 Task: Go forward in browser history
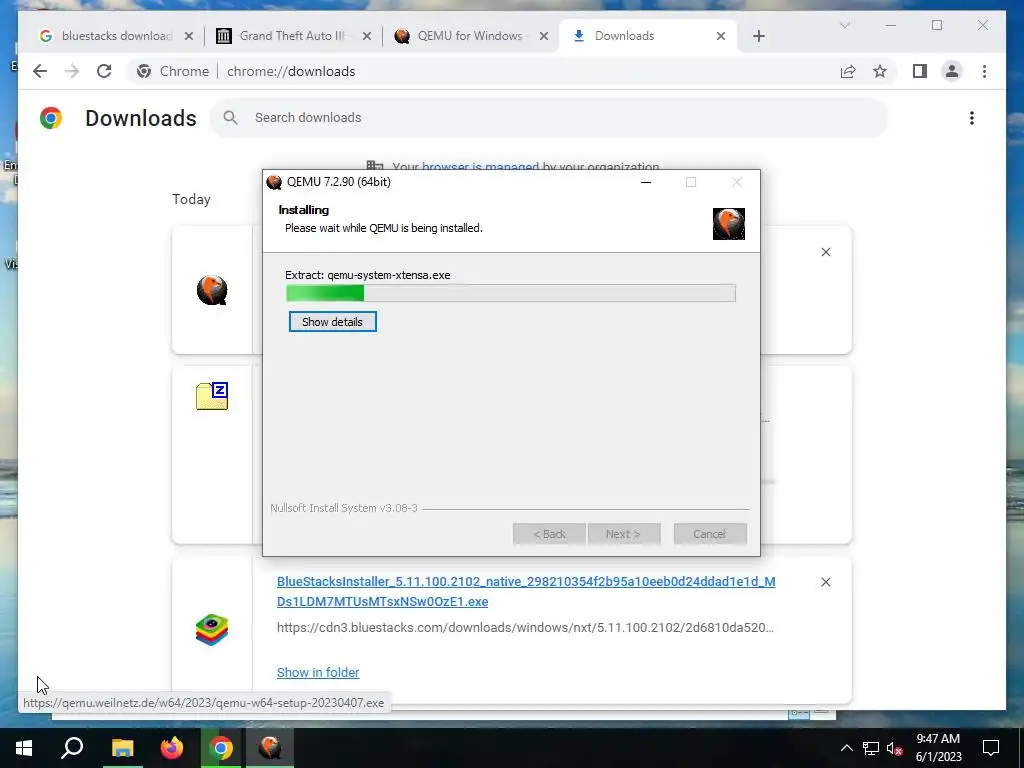(x=72, y=71)
